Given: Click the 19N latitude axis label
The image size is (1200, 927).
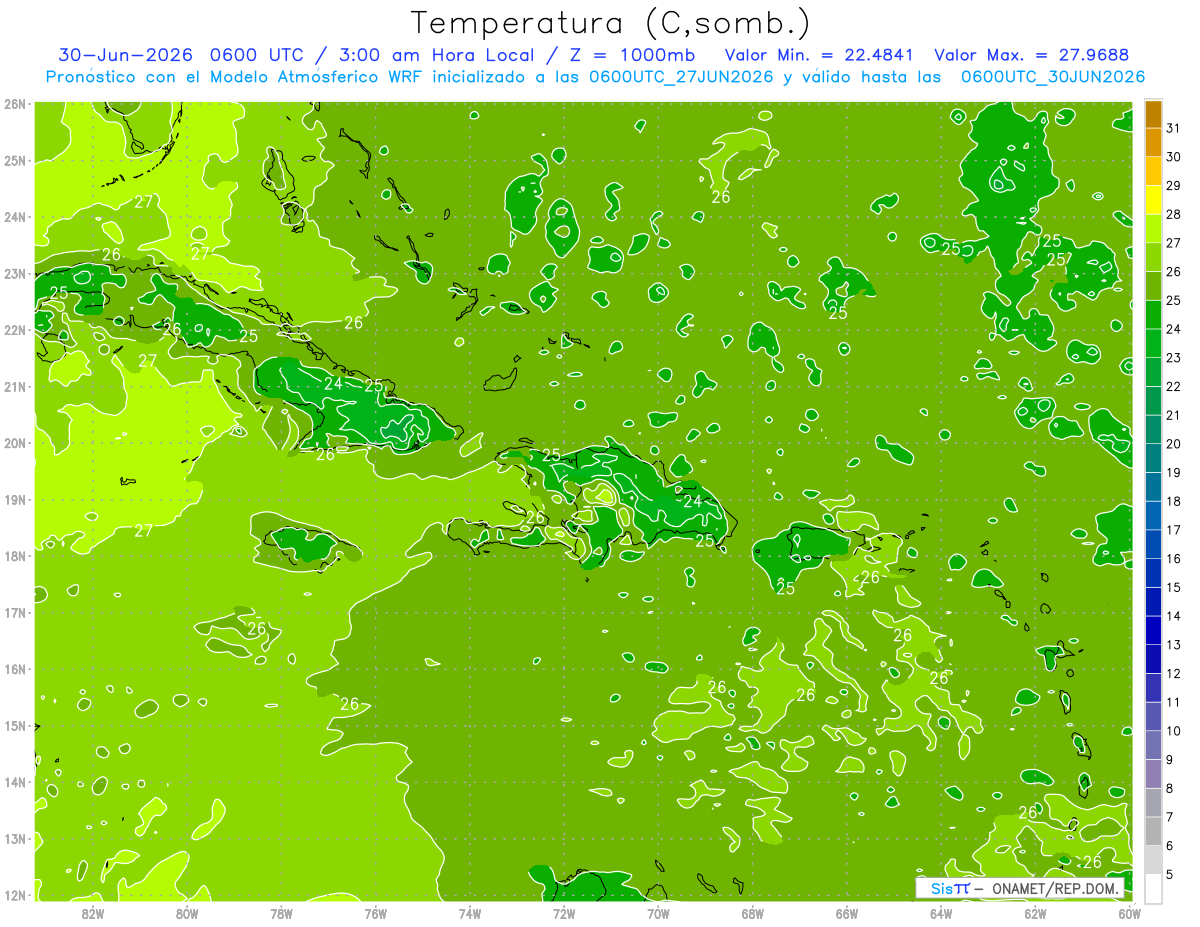Looking at the screenshot, I should (x=15, y=500).
